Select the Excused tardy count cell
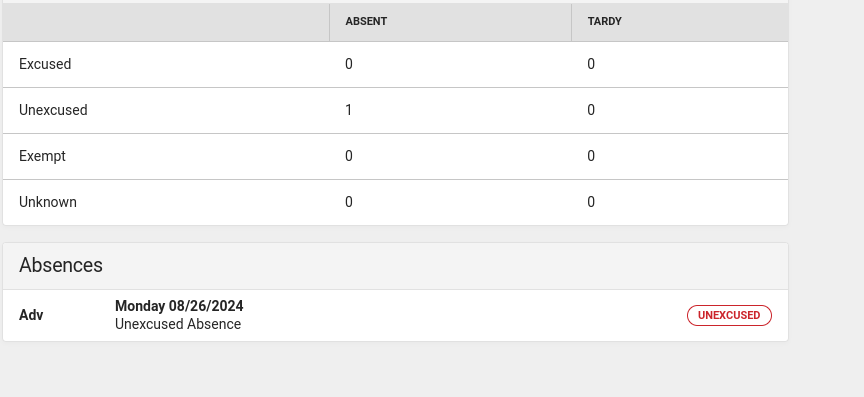This screenshot has height=397, width=864. [680, 65]
